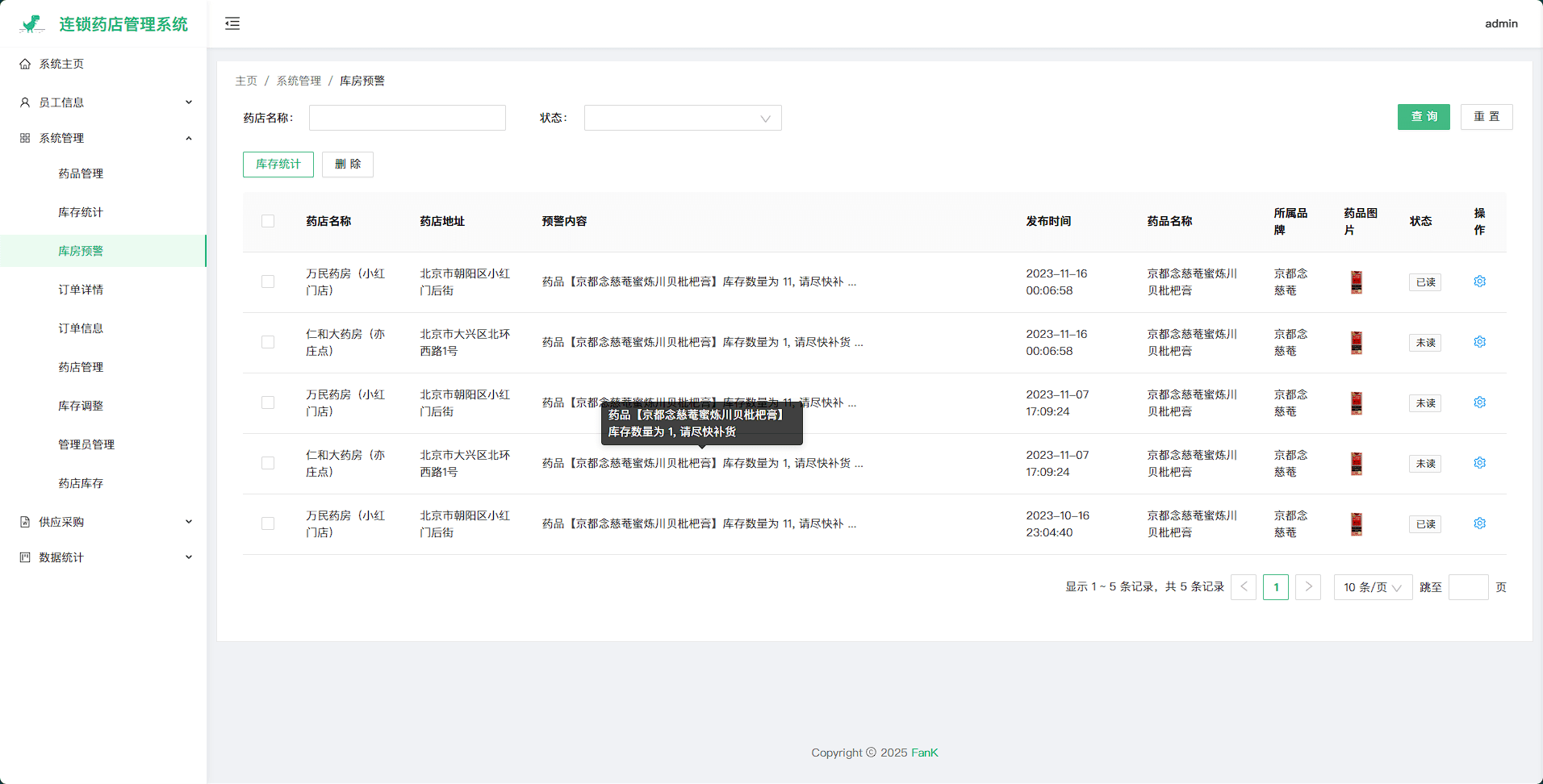Go to 订单详情 in the sidebar

(81, 290)
